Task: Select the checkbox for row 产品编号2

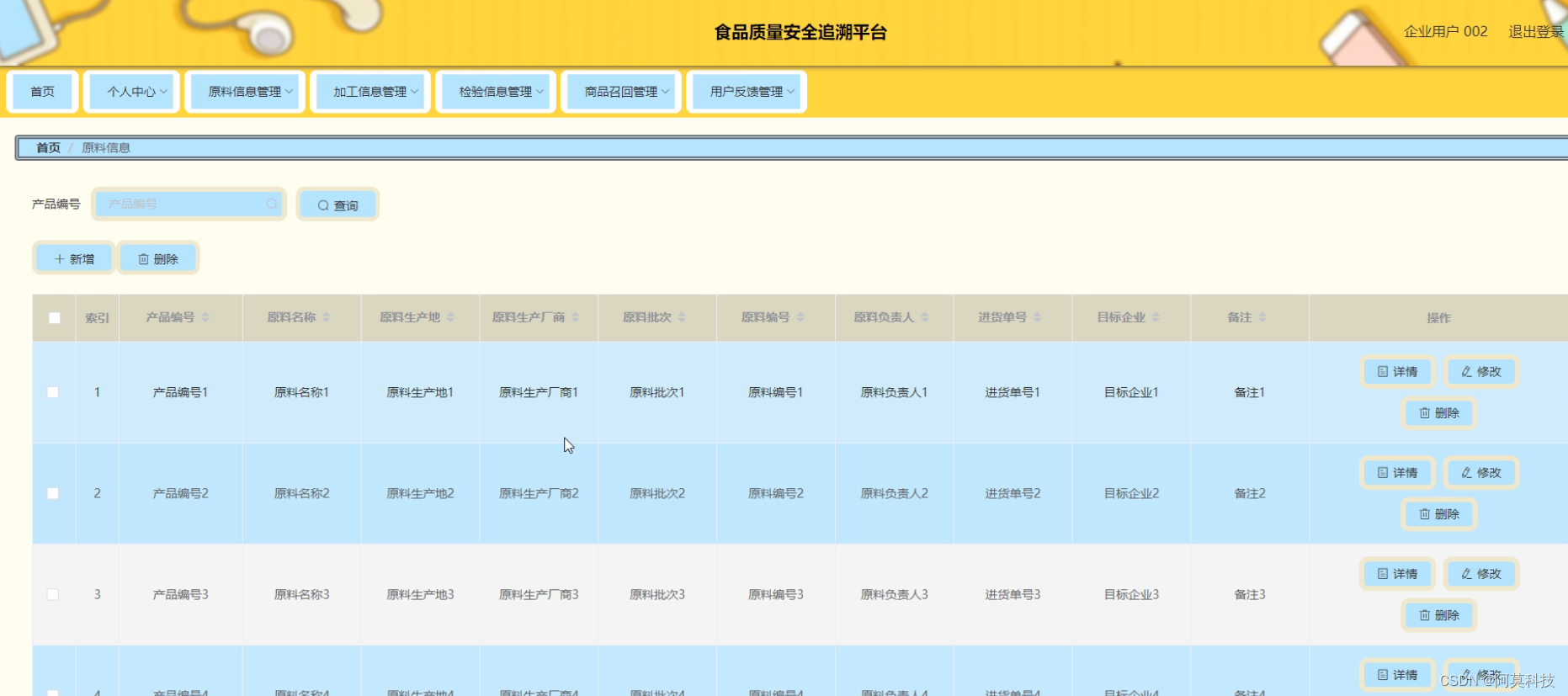Action: pos(53,493)
